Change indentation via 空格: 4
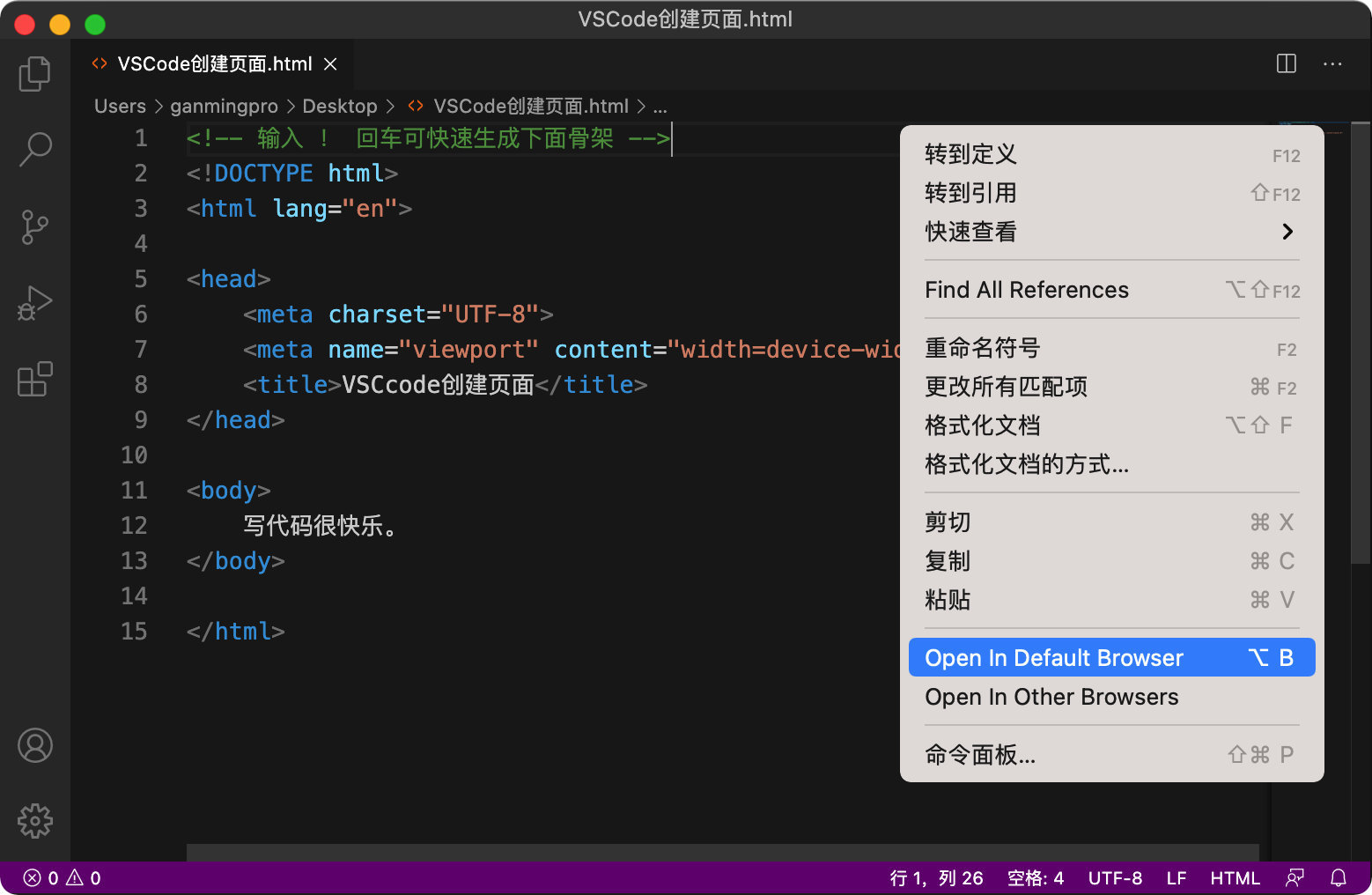 (1036, 878)
